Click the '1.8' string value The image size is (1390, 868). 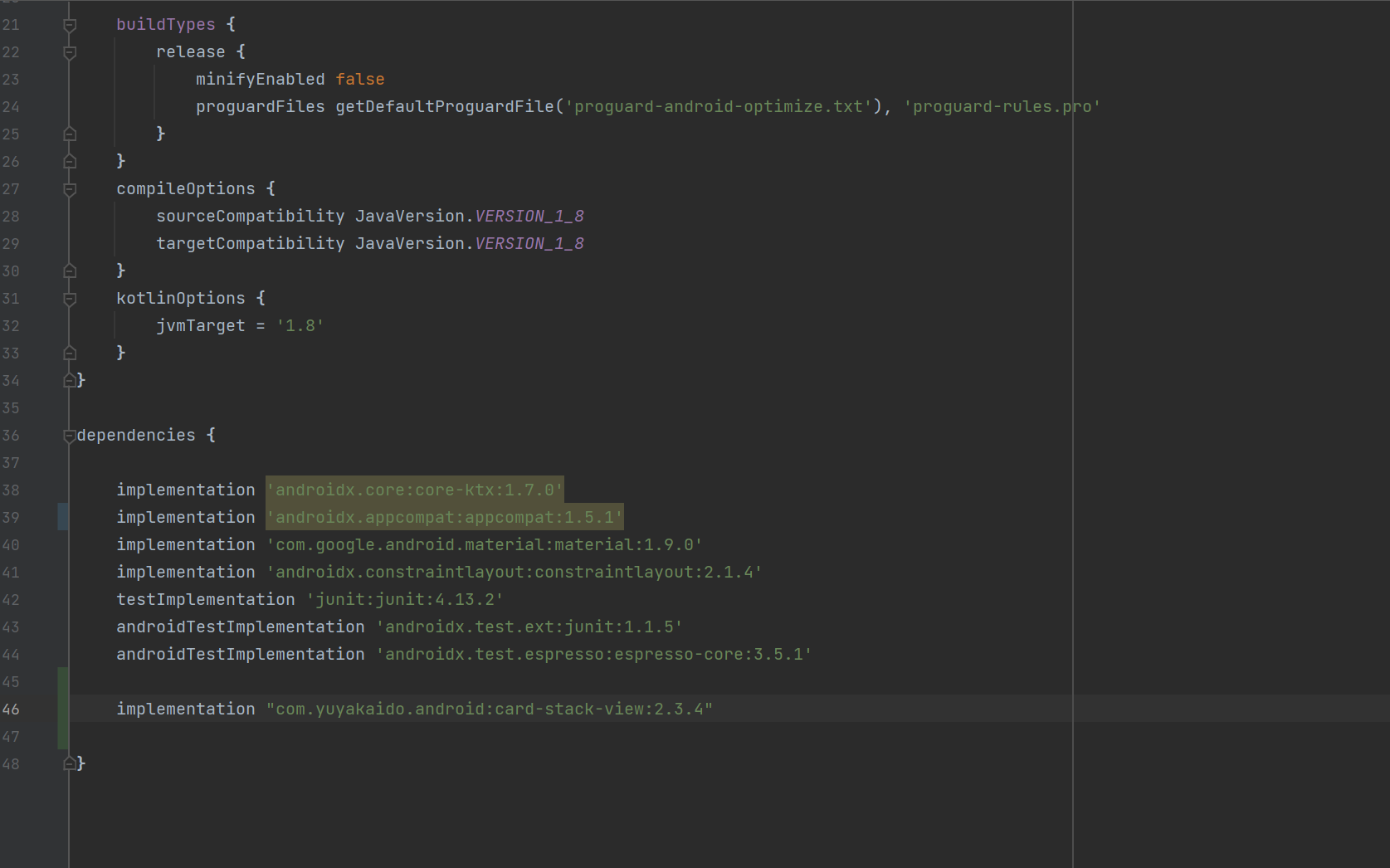[300, 325]
